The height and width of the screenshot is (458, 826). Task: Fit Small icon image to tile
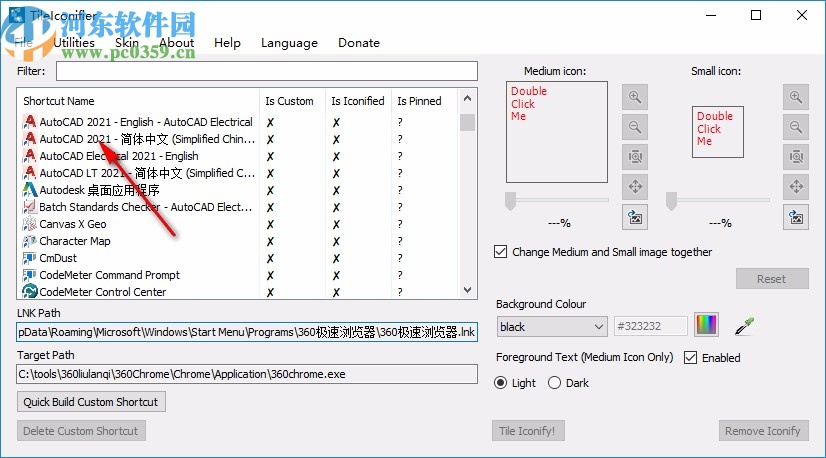click(x=795, y=157)
